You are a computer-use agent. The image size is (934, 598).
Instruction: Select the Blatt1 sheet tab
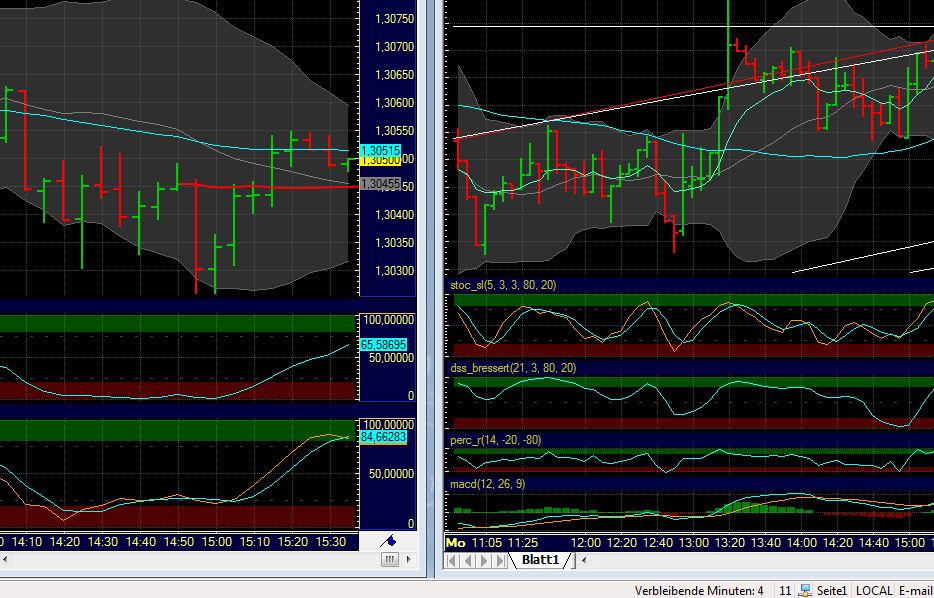coord(539,561)
